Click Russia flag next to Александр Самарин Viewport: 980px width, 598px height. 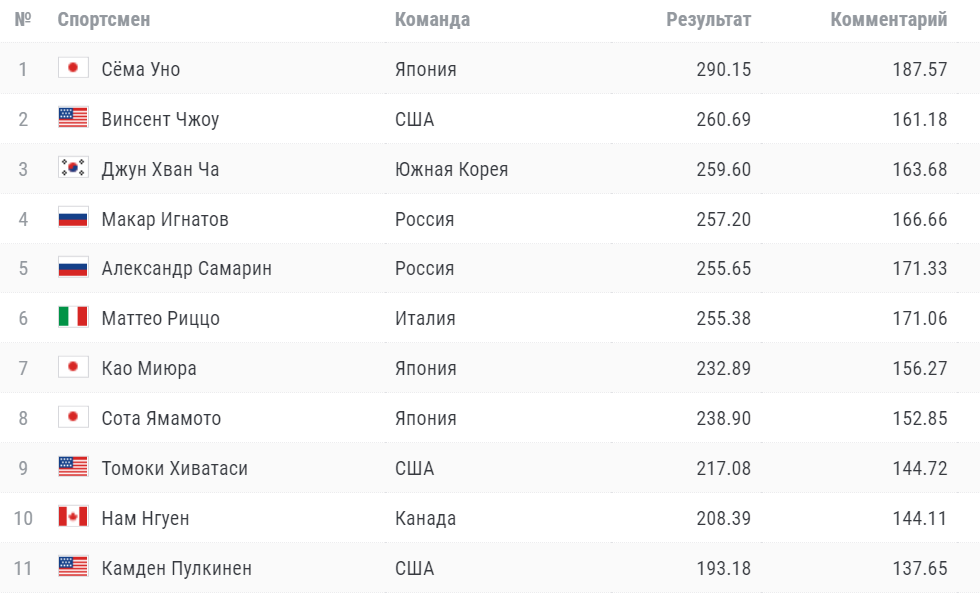pos(73,268)
